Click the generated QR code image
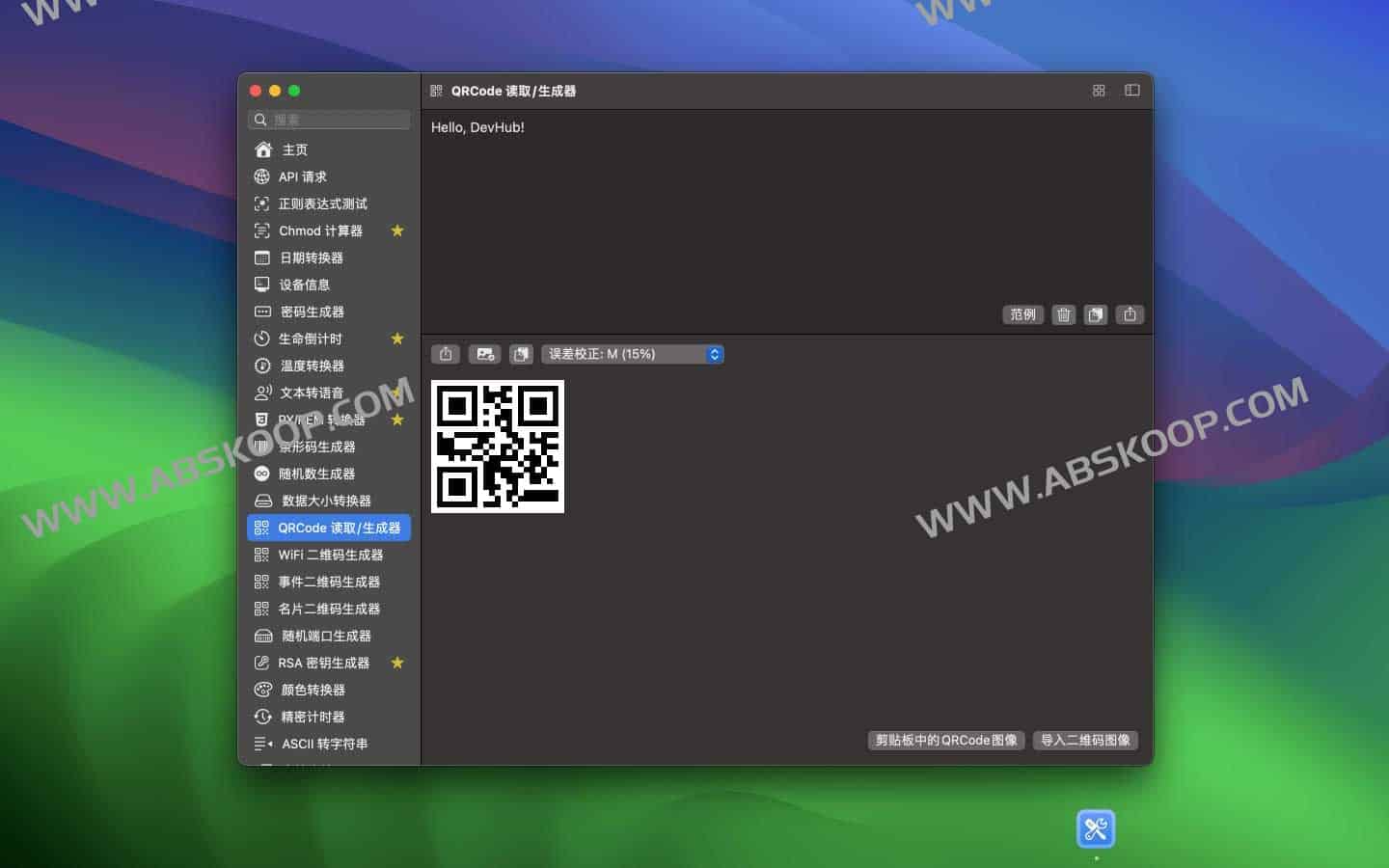Image resolution: width=1389 pixels, height=868 pixels. tap(497, 446)
